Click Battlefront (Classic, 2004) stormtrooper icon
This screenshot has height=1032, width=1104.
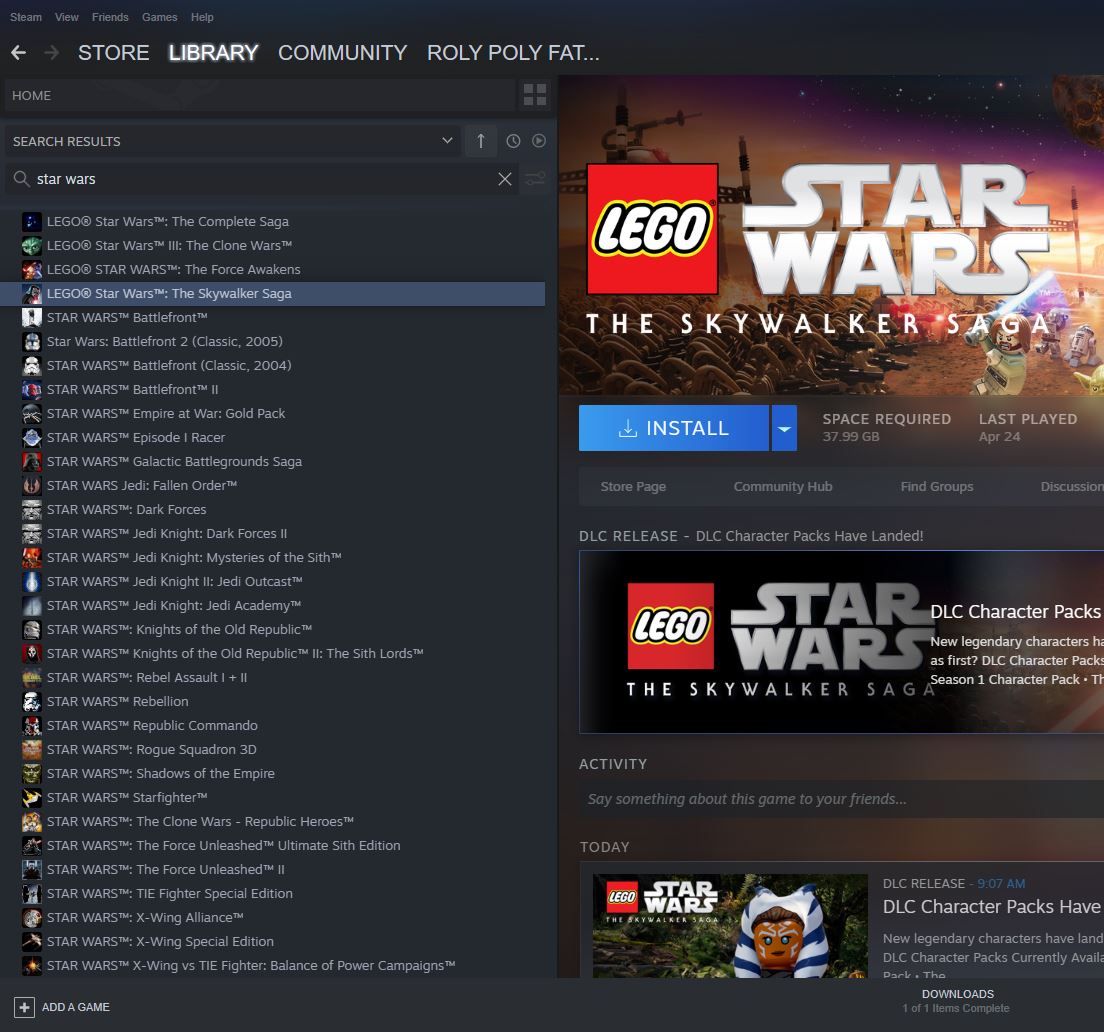click(32, 365)
